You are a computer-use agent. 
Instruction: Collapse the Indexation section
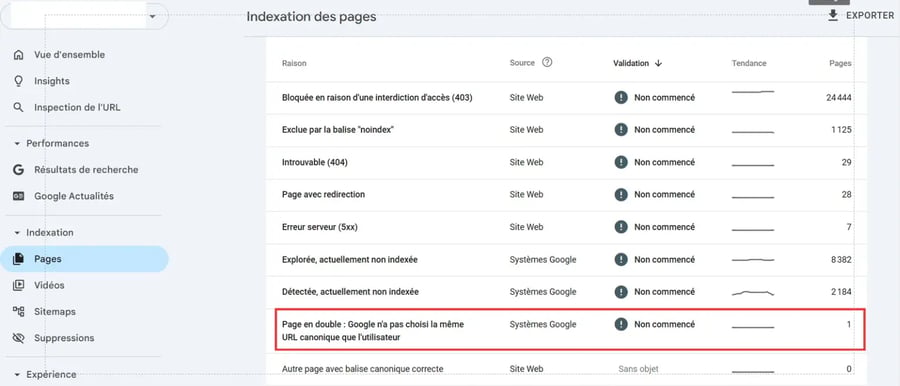(17, 233)
